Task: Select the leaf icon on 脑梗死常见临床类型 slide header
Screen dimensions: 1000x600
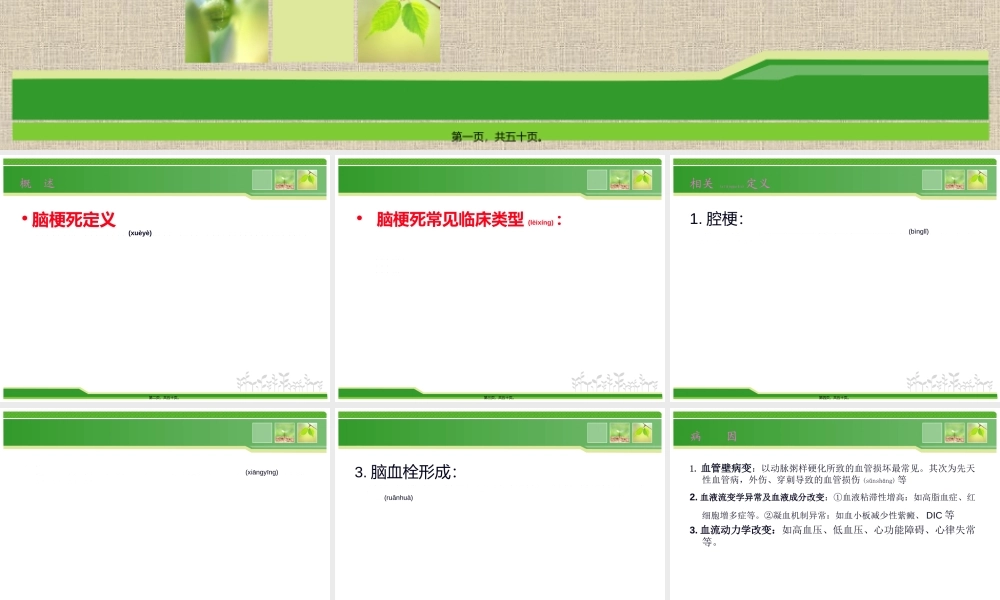Action: [x=642, y=180]
